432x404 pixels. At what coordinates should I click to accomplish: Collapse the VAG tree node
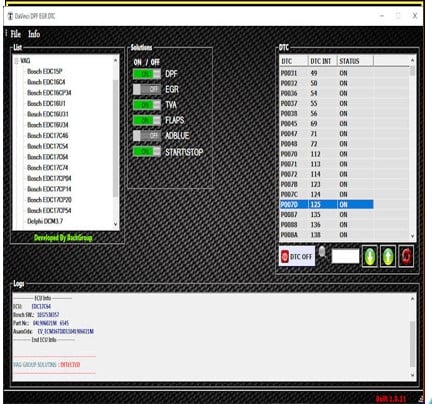click(16, 61)
